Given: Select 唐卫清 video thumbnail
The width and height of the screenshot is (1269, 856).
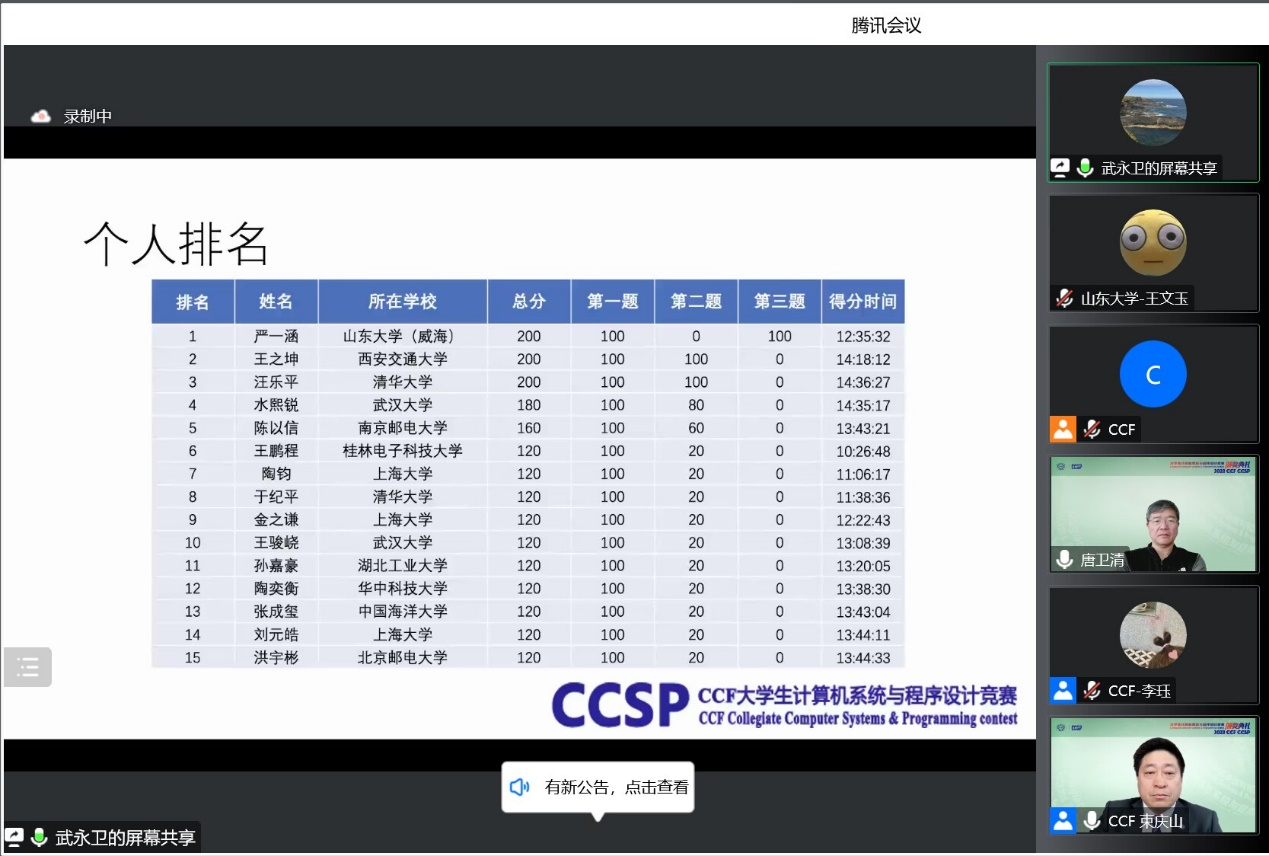Looking at the screenshot, I should pyautogui.click(x=1153, y=514).
